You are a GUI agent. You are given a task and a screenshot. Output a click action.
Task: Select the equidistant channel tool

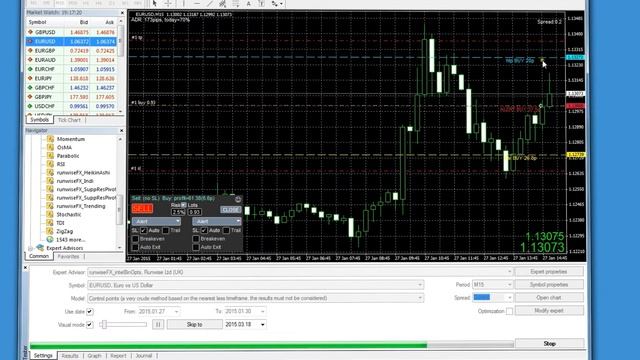(x=222, y=3)
